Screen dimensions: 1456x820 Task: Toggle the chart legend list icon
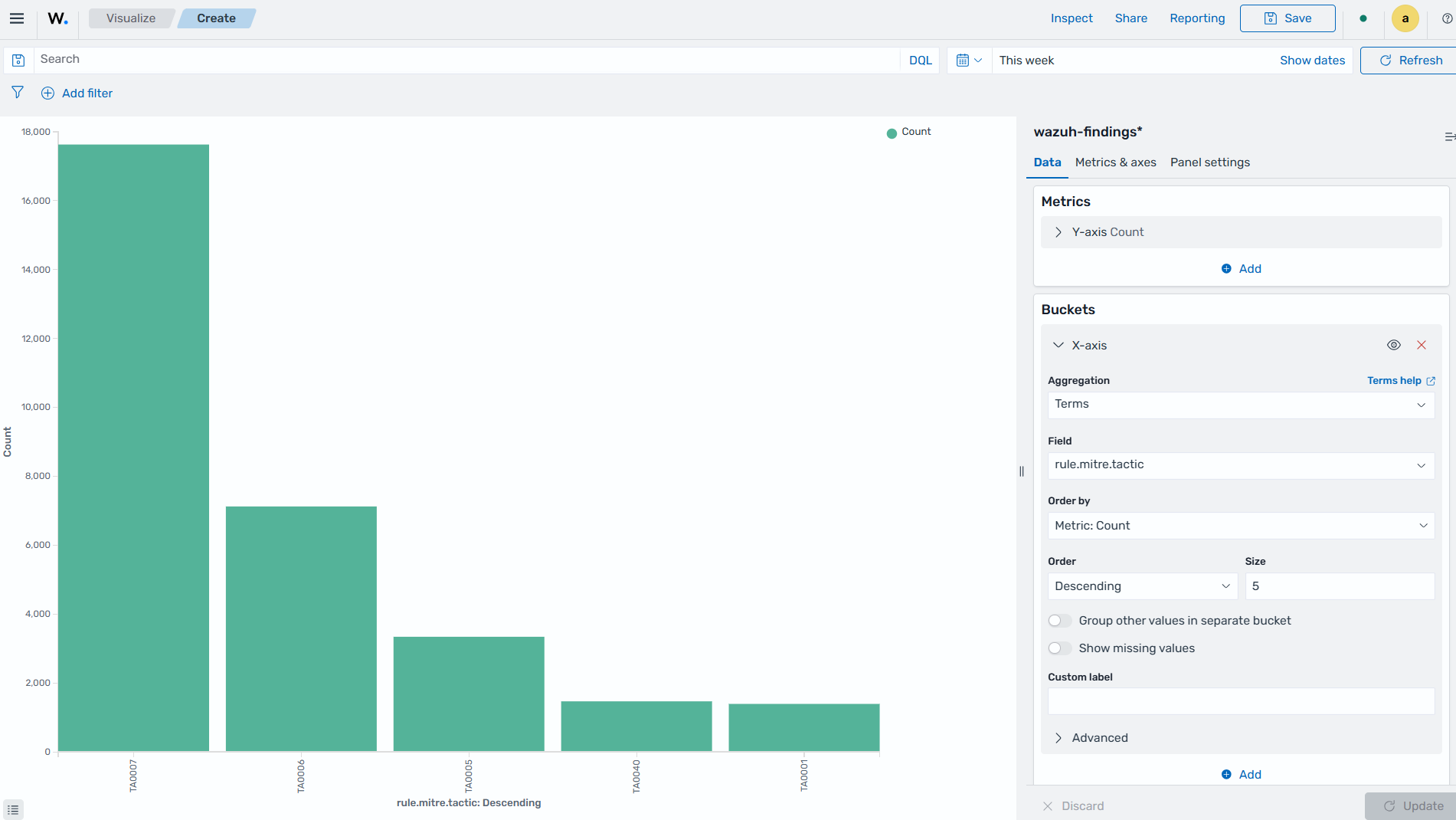point(13,809)
